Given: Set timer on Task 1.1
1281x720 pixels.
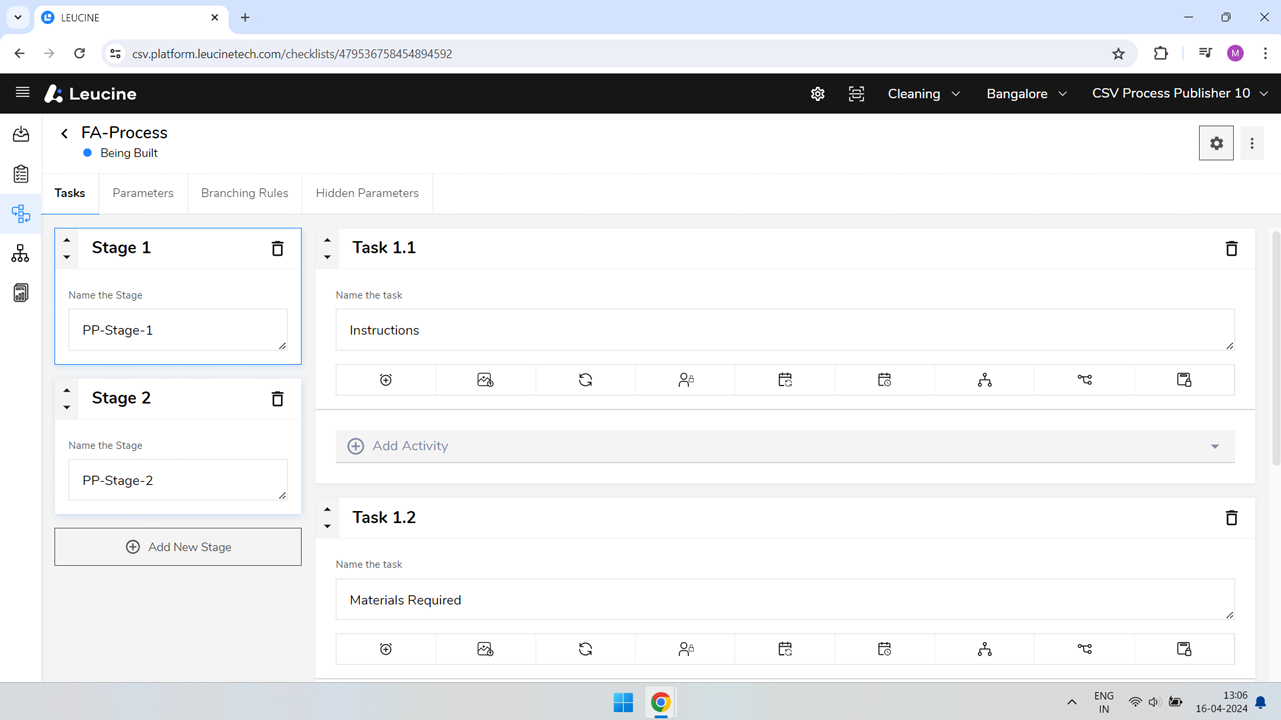Looking at the screenshot, I should 386,380.
